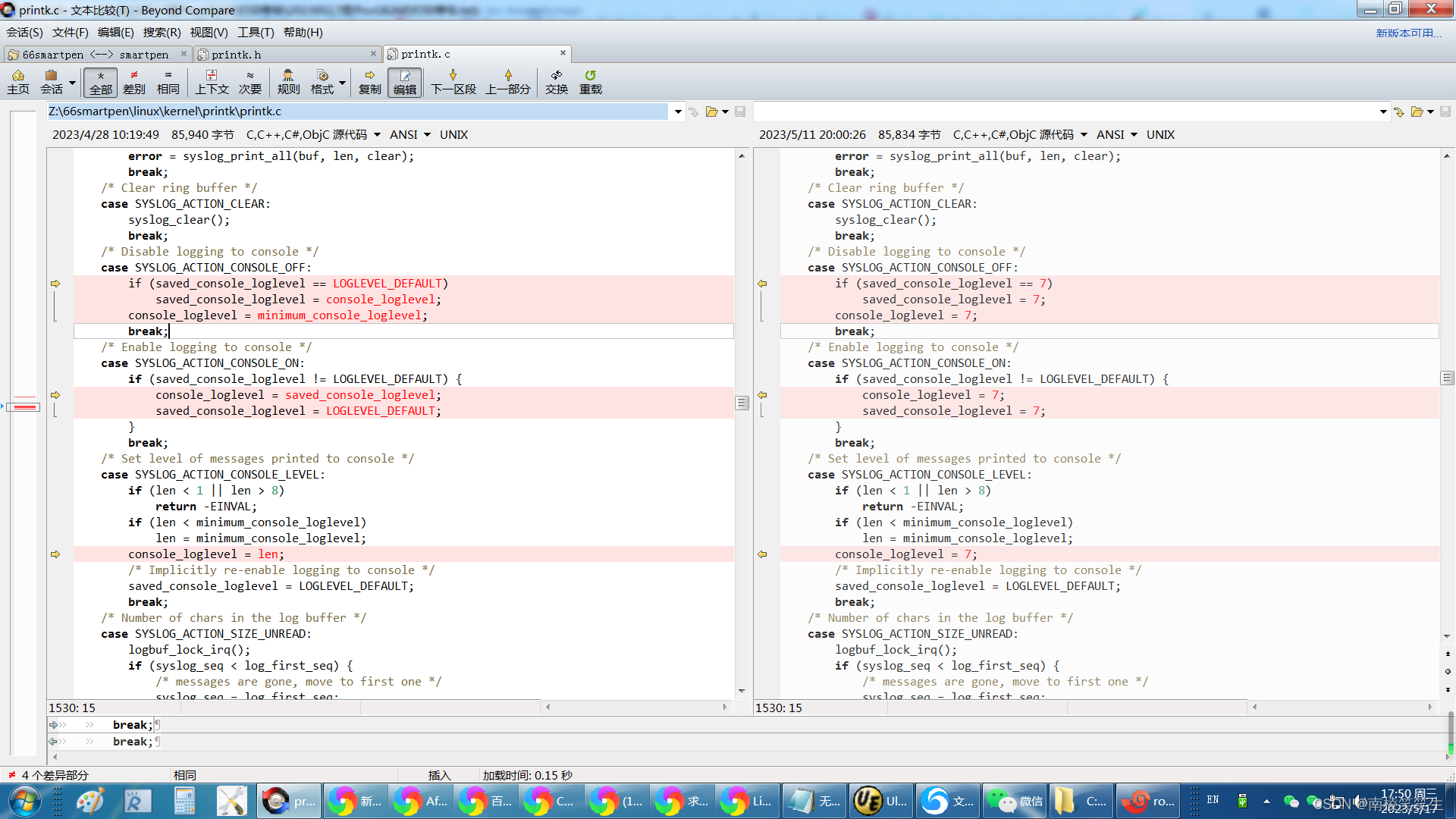Open left pane ANSI encoding dropdown

pyautogui.click(x=410, y=134)
